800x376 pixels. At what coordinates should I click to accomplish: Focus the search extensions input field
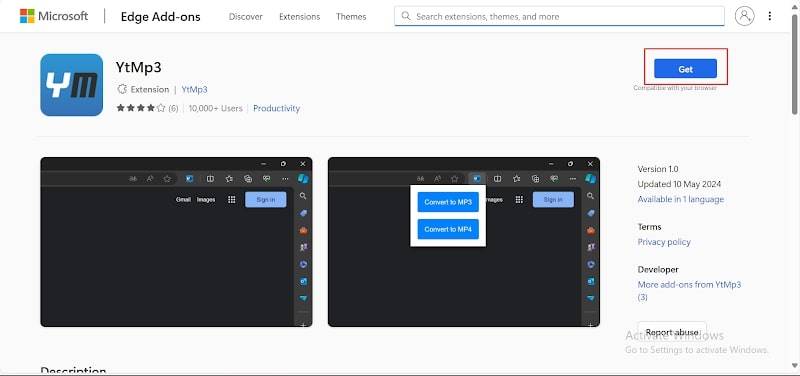[559, 16]
